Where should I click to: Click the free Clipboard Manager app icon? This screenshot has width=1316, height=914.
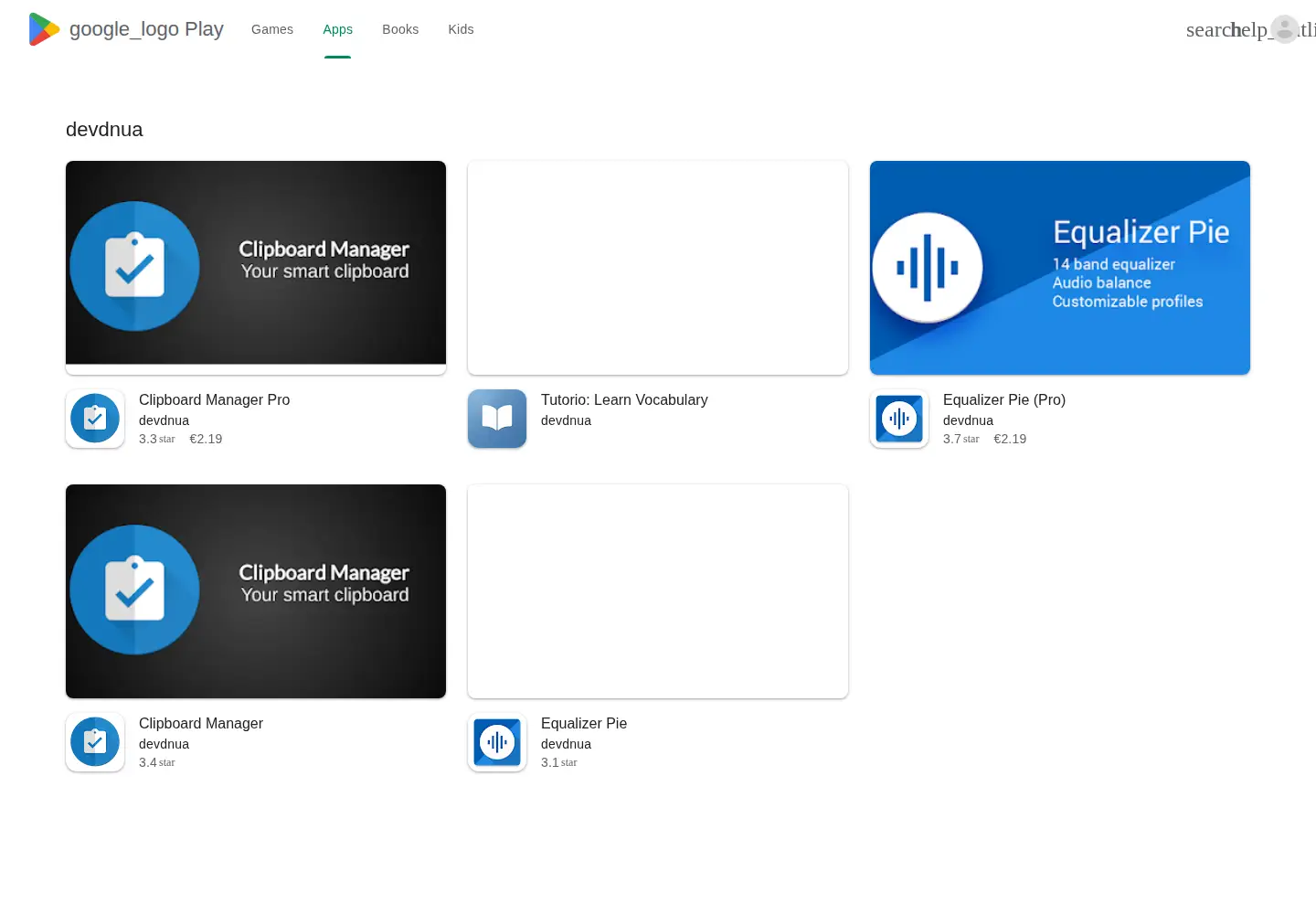coord(95,742)
